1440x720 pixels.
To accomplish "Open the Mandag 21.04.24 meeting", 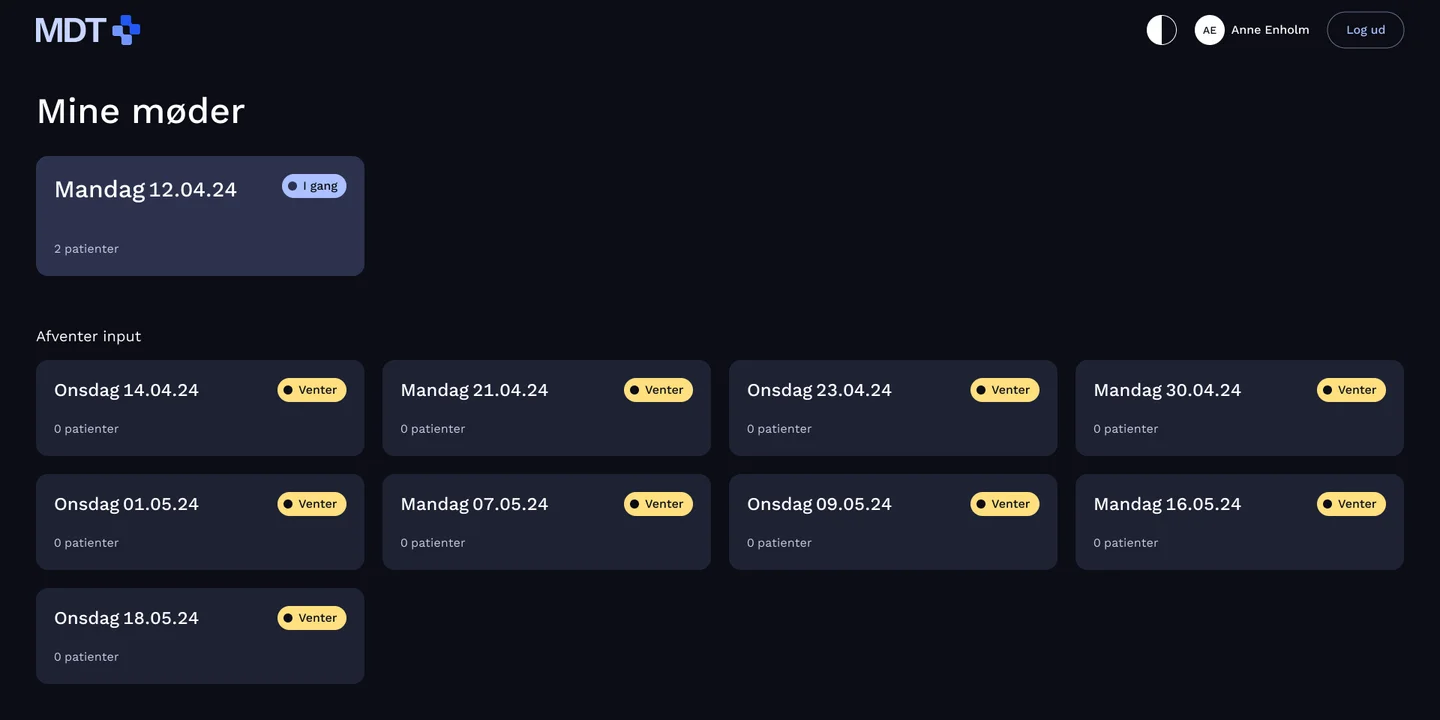I will 546,408.
